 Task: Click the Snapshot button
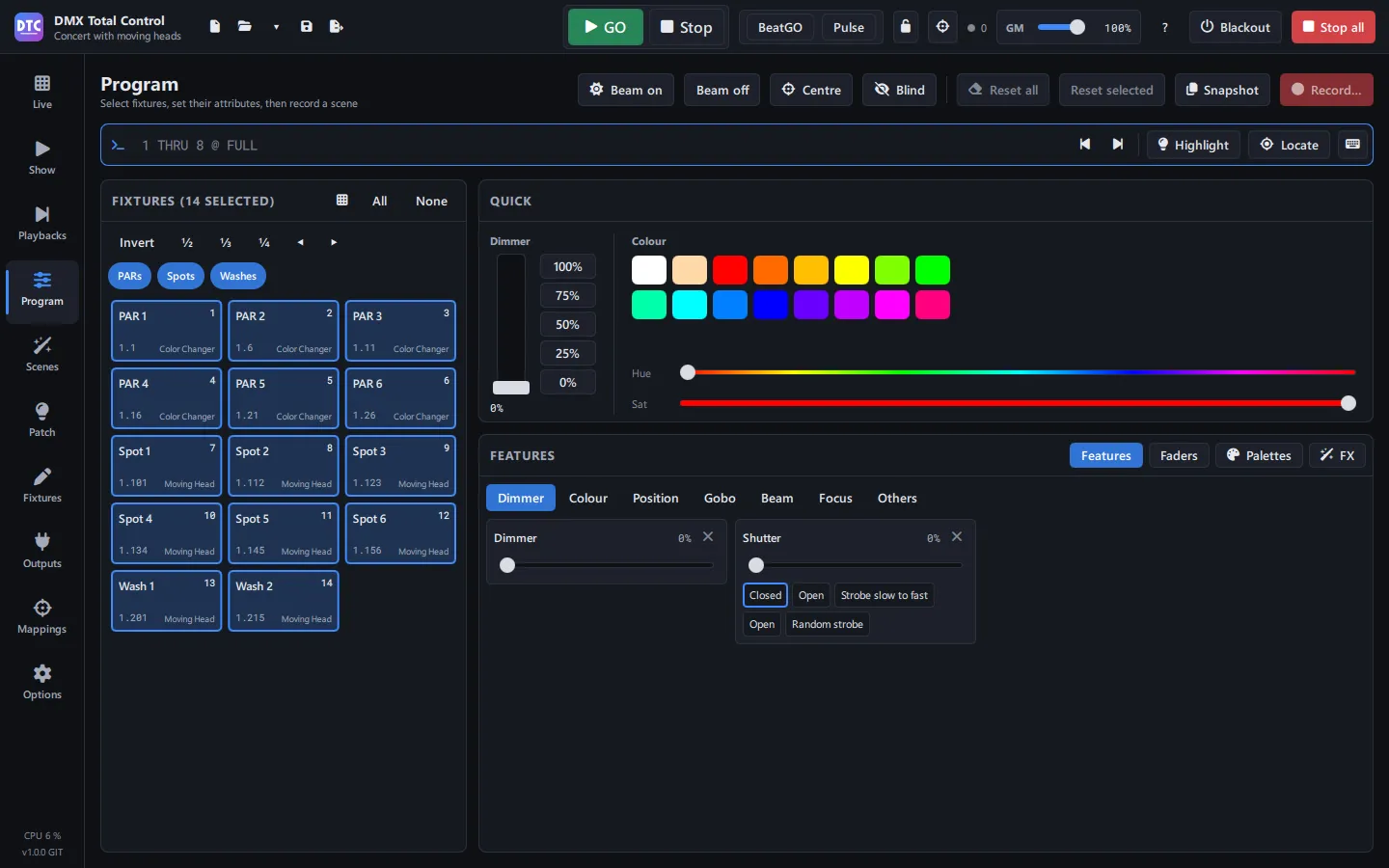click(1222, 90)
